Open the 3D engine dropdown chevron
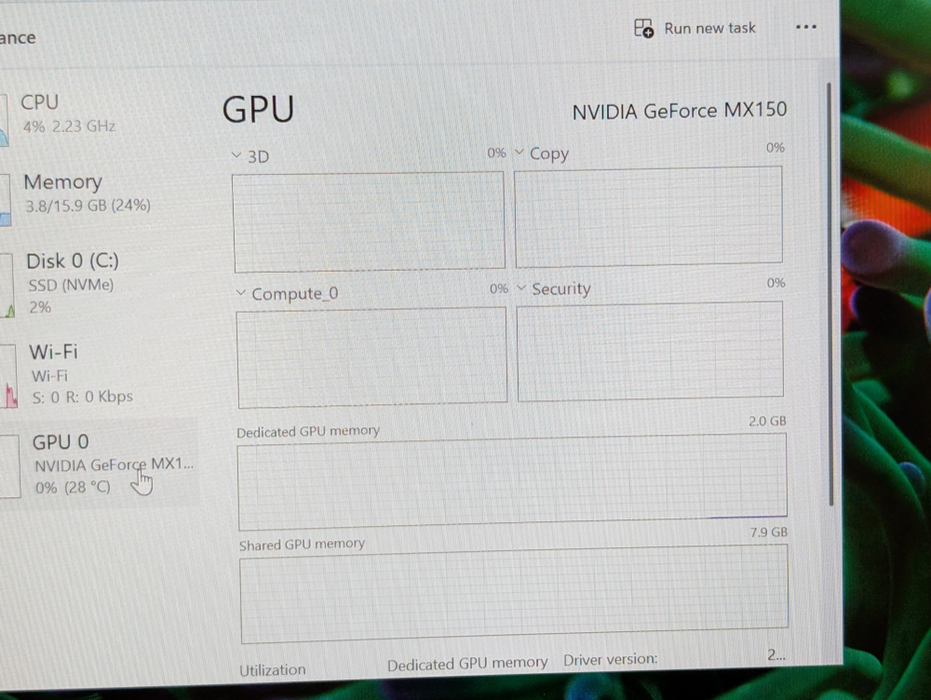This screenshot has width=931, height=700. pos(236,156)
